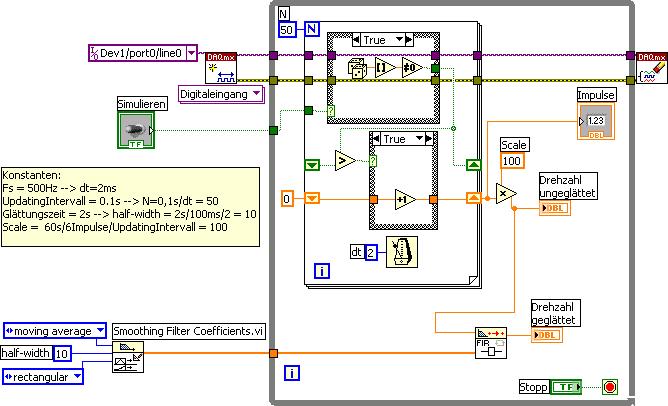668x406 pixels.
Task: Select the Multiply node
Action: [506, 194]
